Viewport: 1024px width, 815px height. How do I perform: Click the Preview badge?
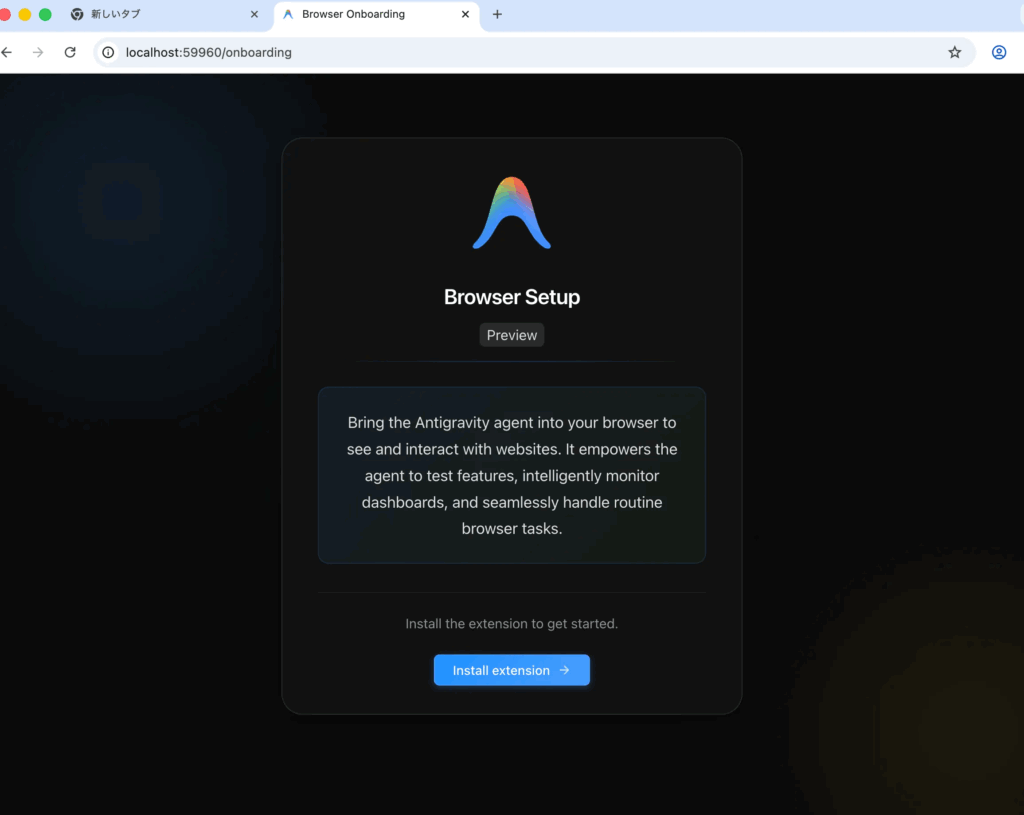tap(512, 335)
